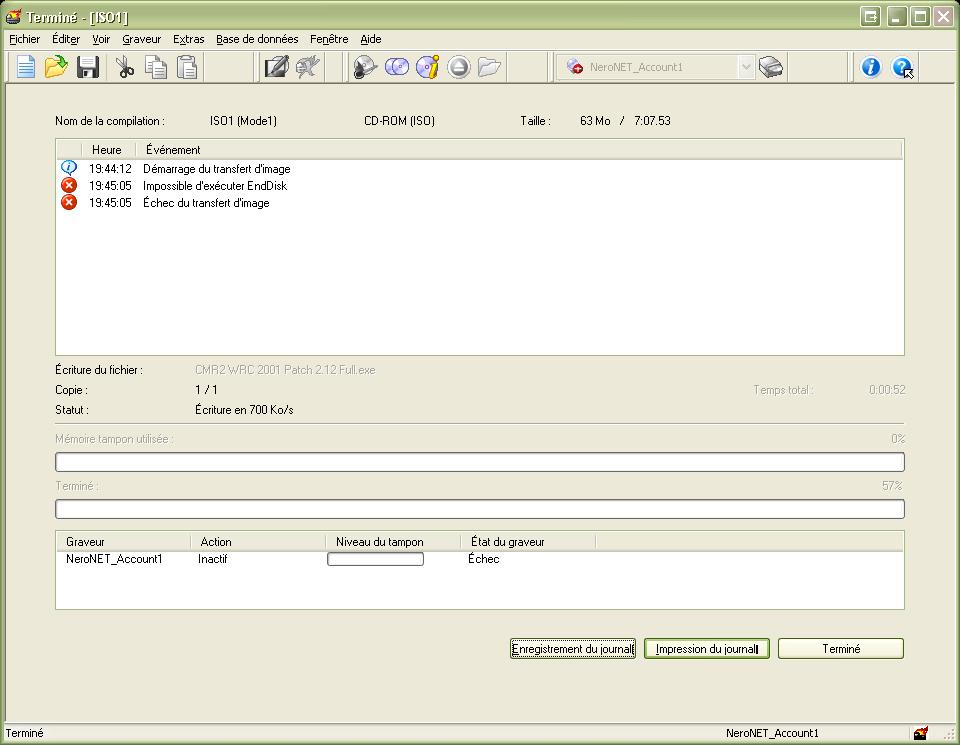Click the 'Terminé' status bar text
This screenshot has width=960, height=745.
pos(24,733)
